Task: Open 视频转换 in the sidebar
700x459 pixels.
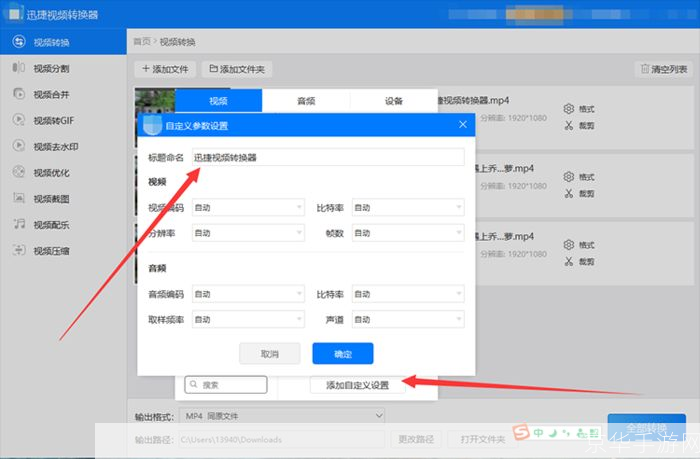Action: point(63,42)
